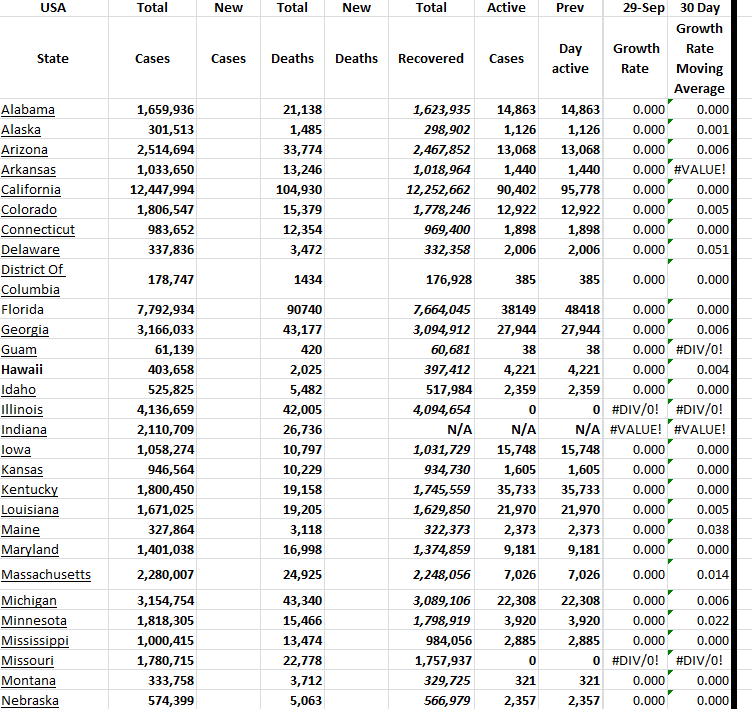Screen dimensions: 752x709
Task: Click Texas-sized Hawaii row state name
Action: point(21,370)
